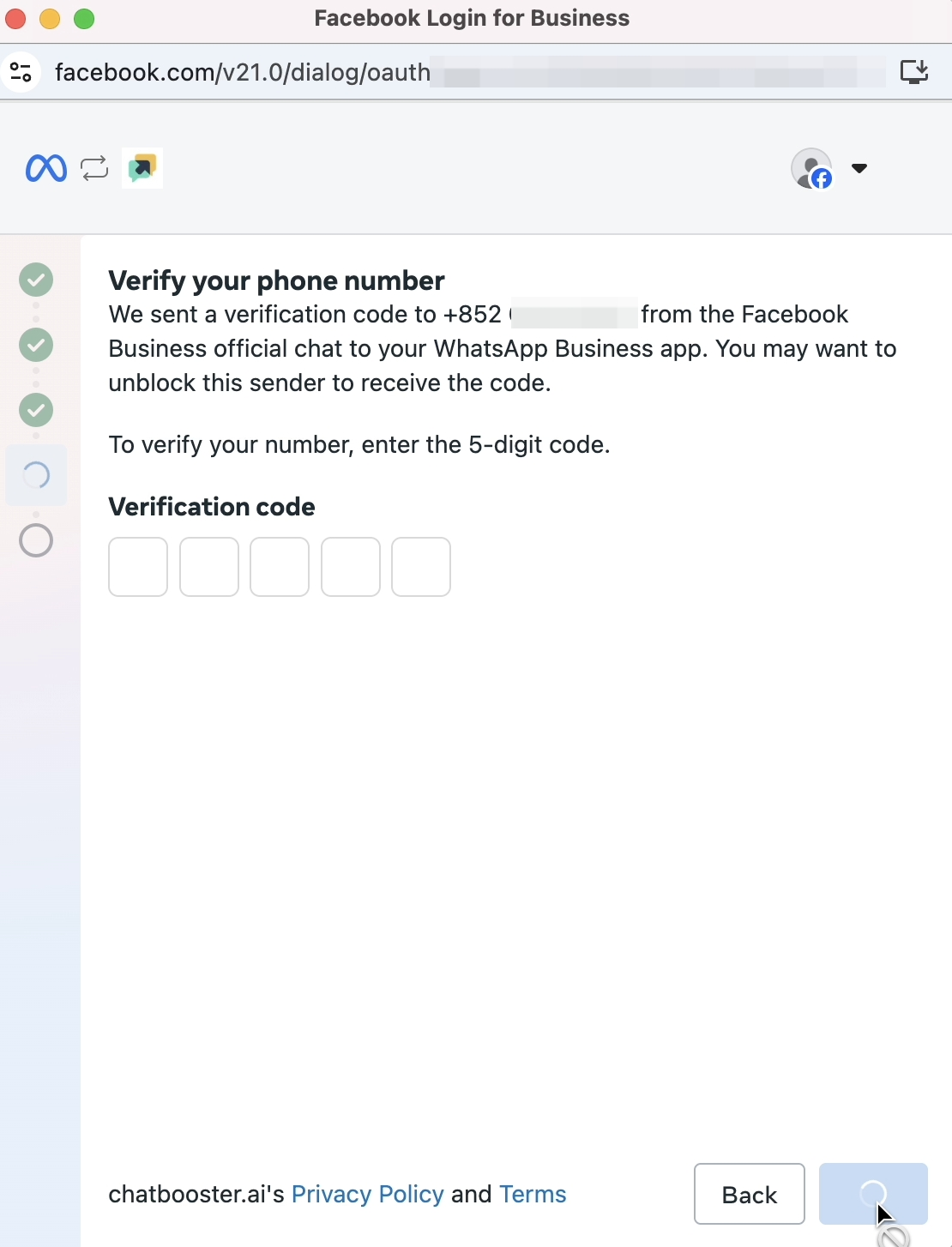
Task: Select the second completed step checkmark
Action: (x=36, y=345)
